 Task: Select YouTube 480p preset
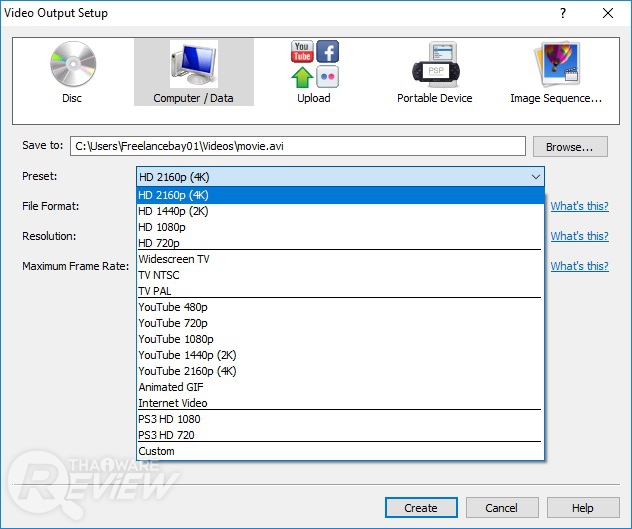341,307
